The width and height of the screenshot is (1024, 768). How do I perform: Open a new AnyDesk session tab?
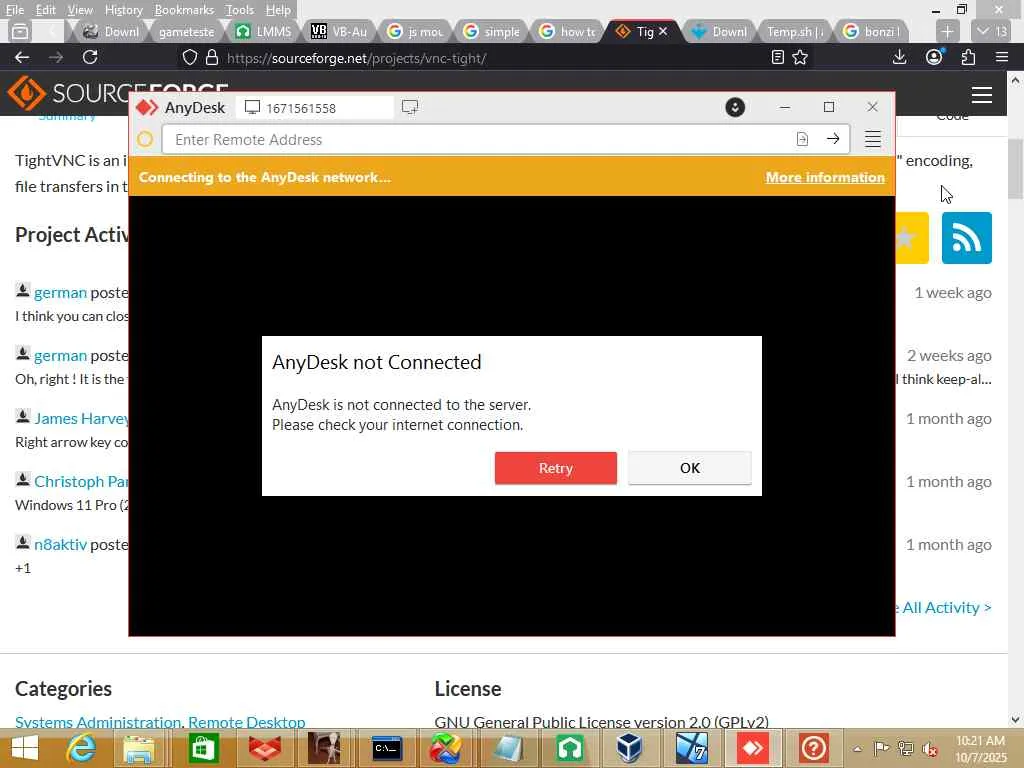point(409,107)
